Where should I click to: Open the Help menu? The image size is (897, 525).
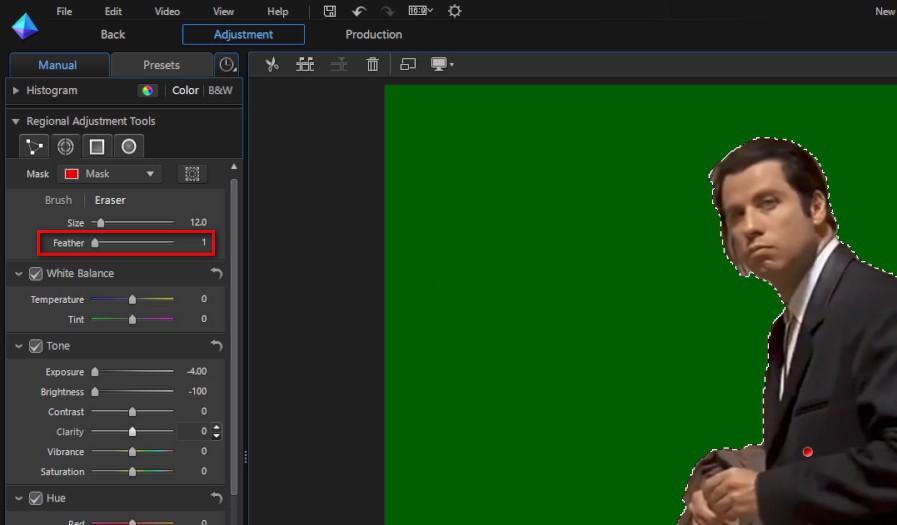point(277,11)
